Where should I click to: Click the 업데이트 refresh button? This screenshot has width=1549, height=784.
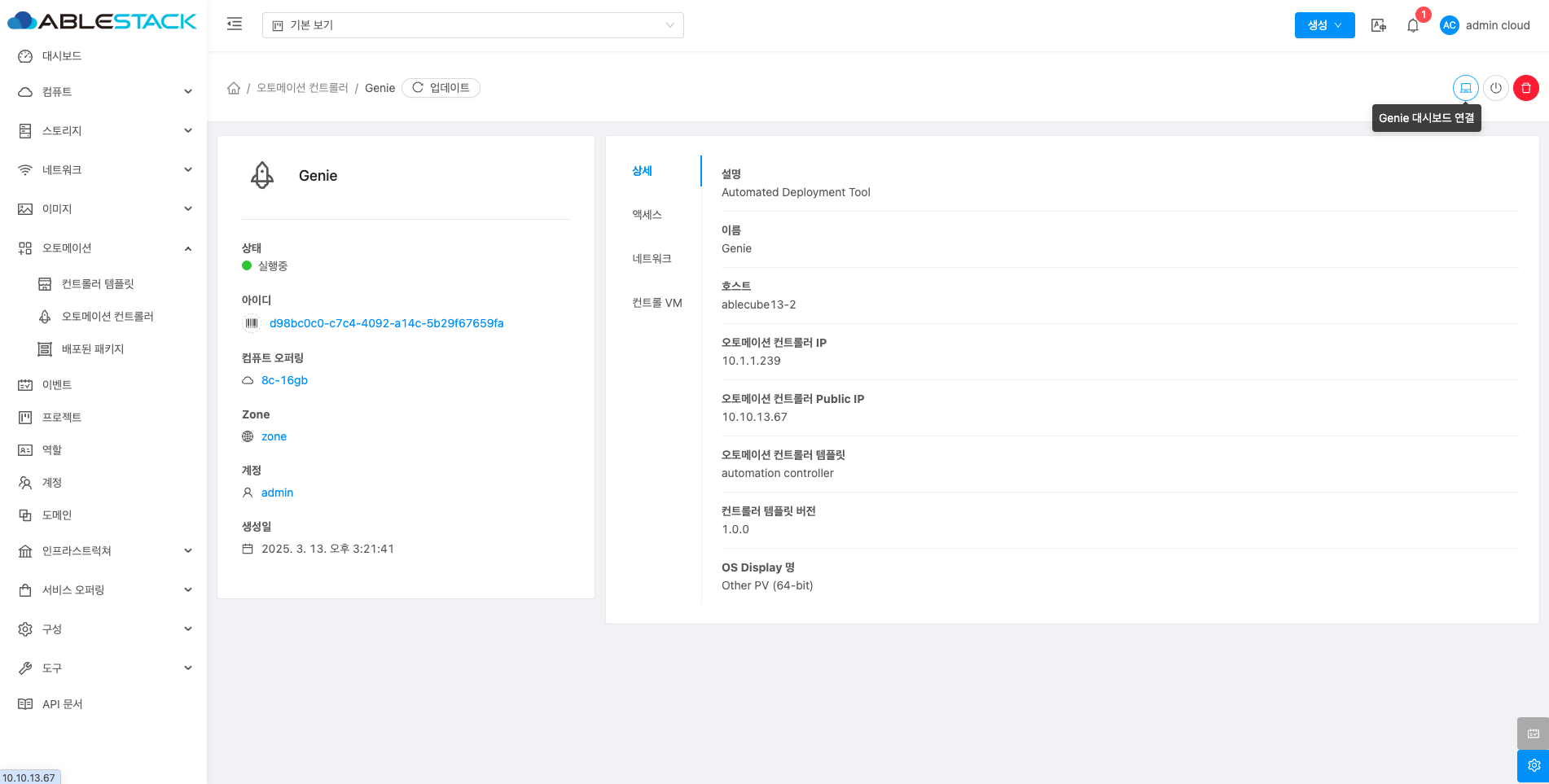[x=441, y=88]
